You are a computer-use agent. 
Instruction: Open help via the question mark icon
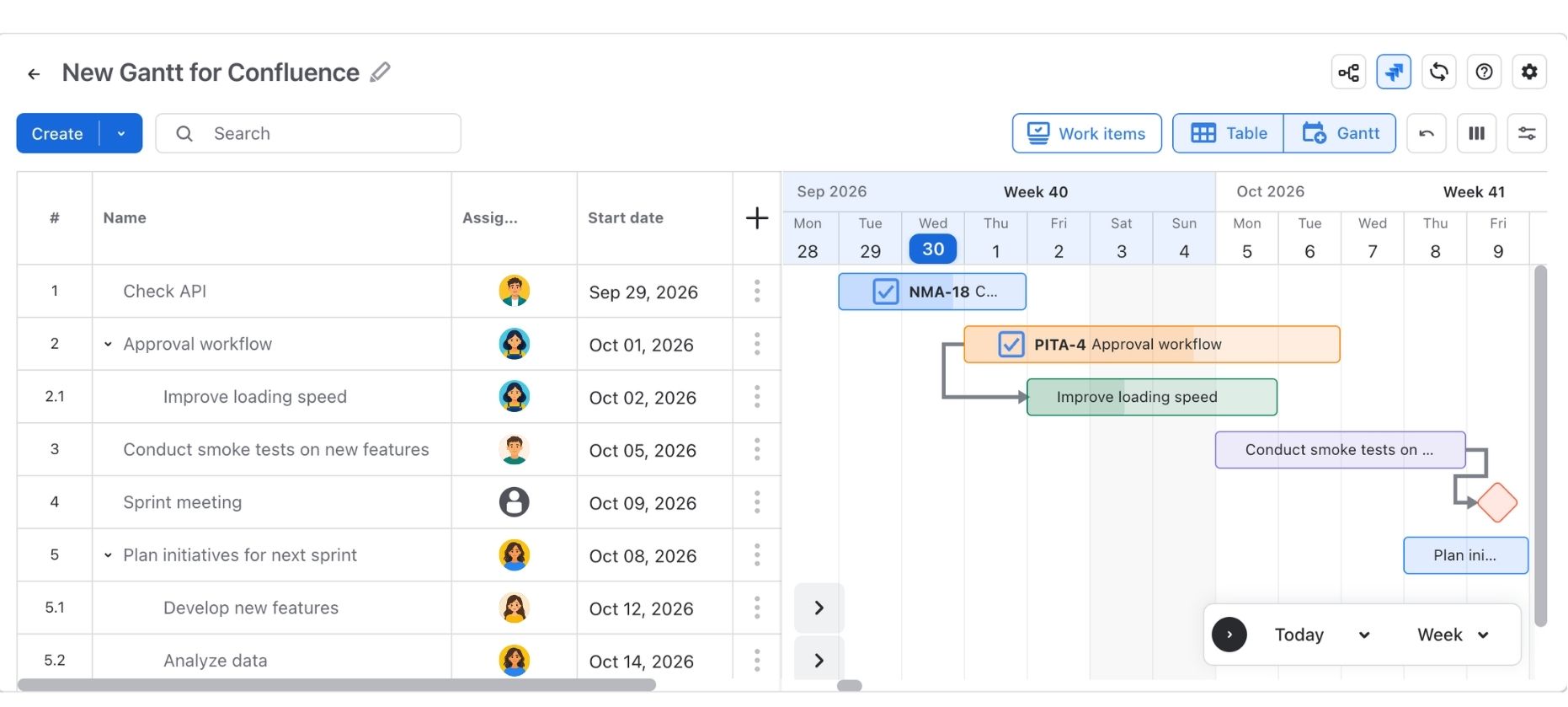1484,72
